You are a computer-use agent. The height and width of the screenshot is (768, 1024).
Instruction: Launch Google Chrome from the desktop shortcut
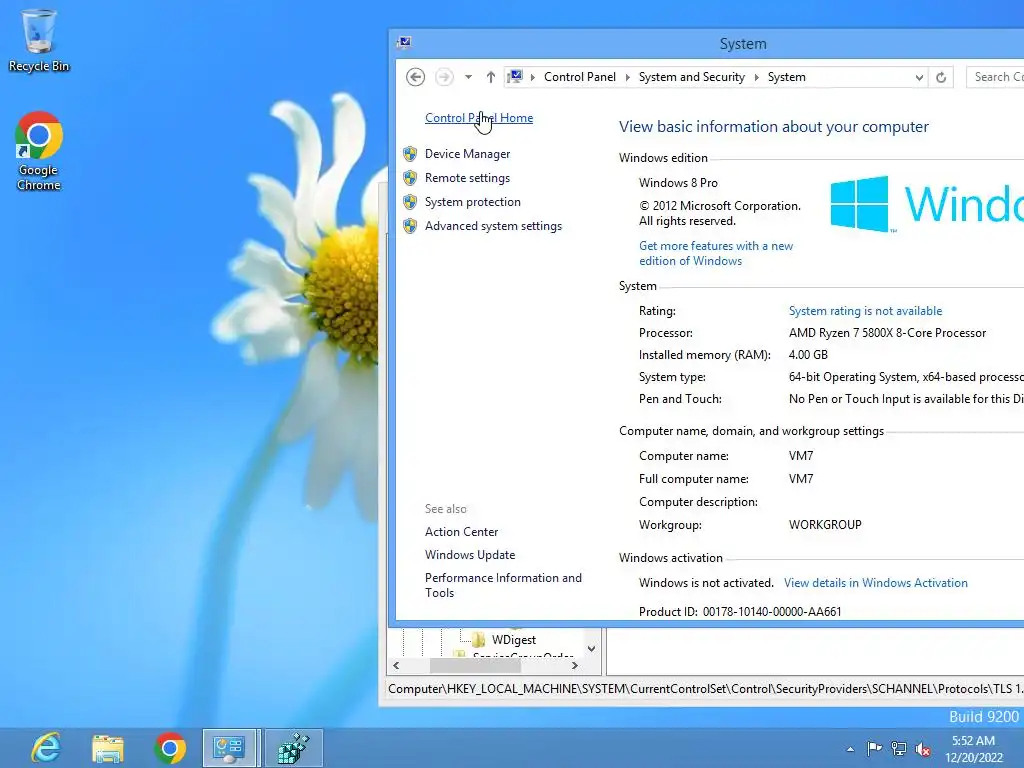coord(39,152)
